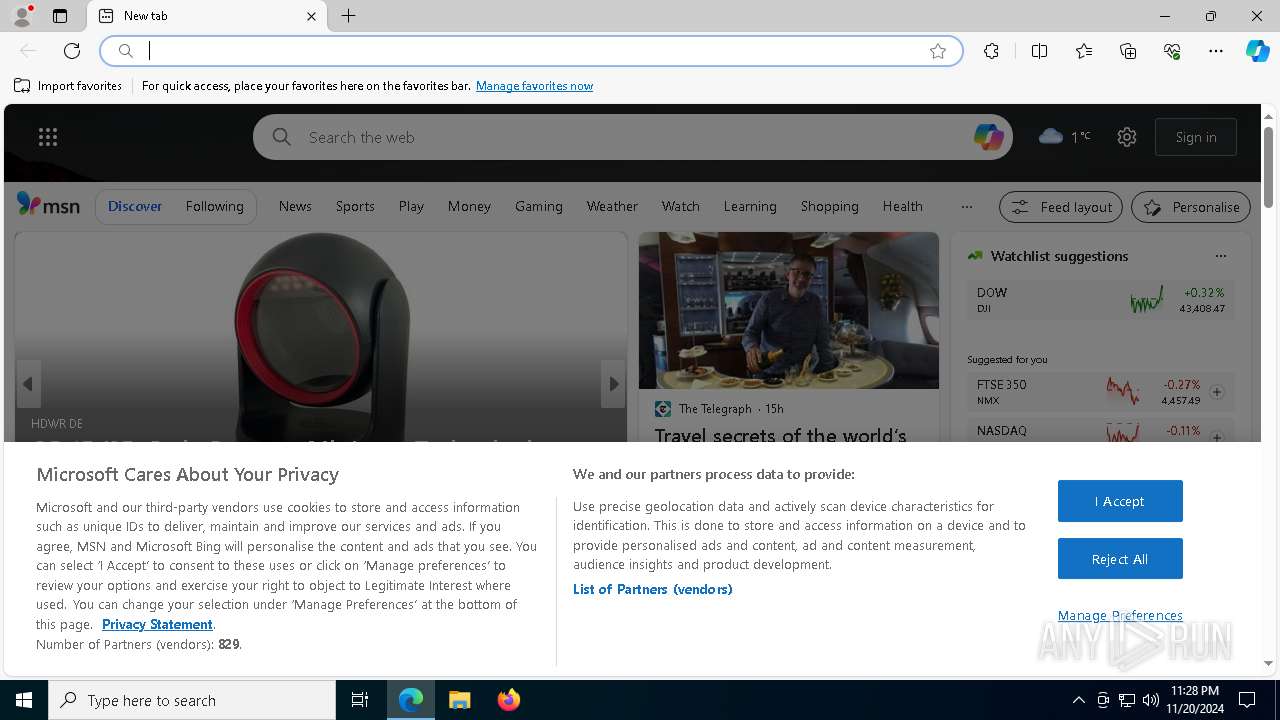Toggle split screen view icon
This screenshot has width=1280, height=720.
[x=1039, y=51]
